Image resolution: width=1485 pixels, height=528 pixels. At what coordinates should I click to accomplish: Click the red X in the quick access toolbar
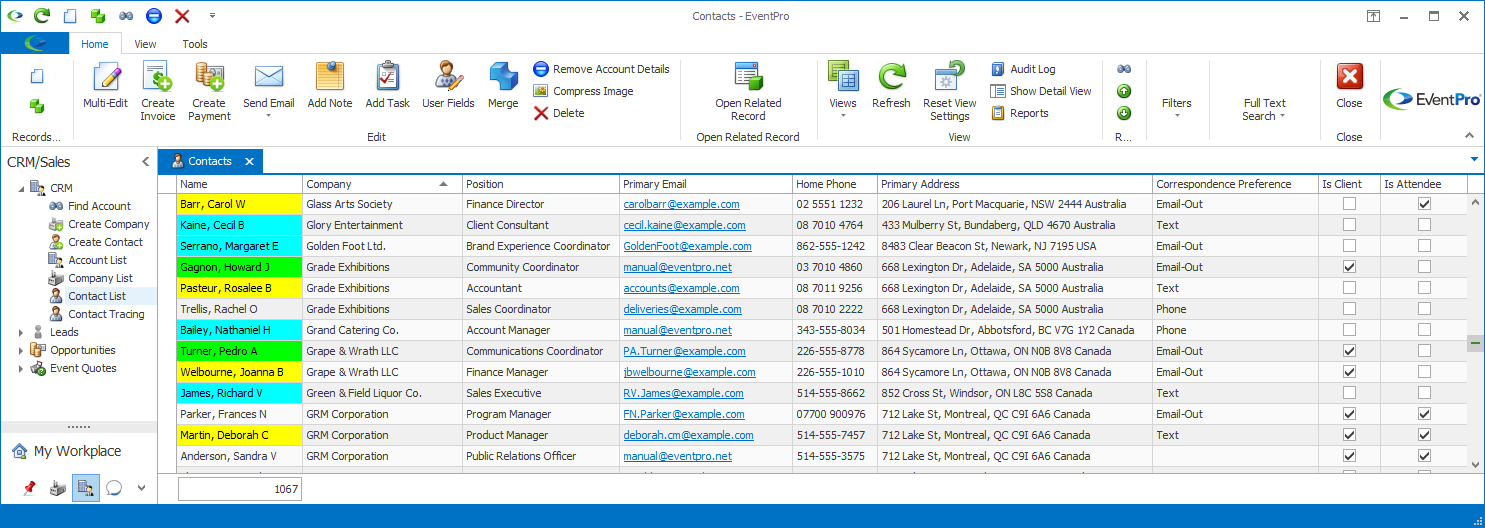(x=182, y=15)
